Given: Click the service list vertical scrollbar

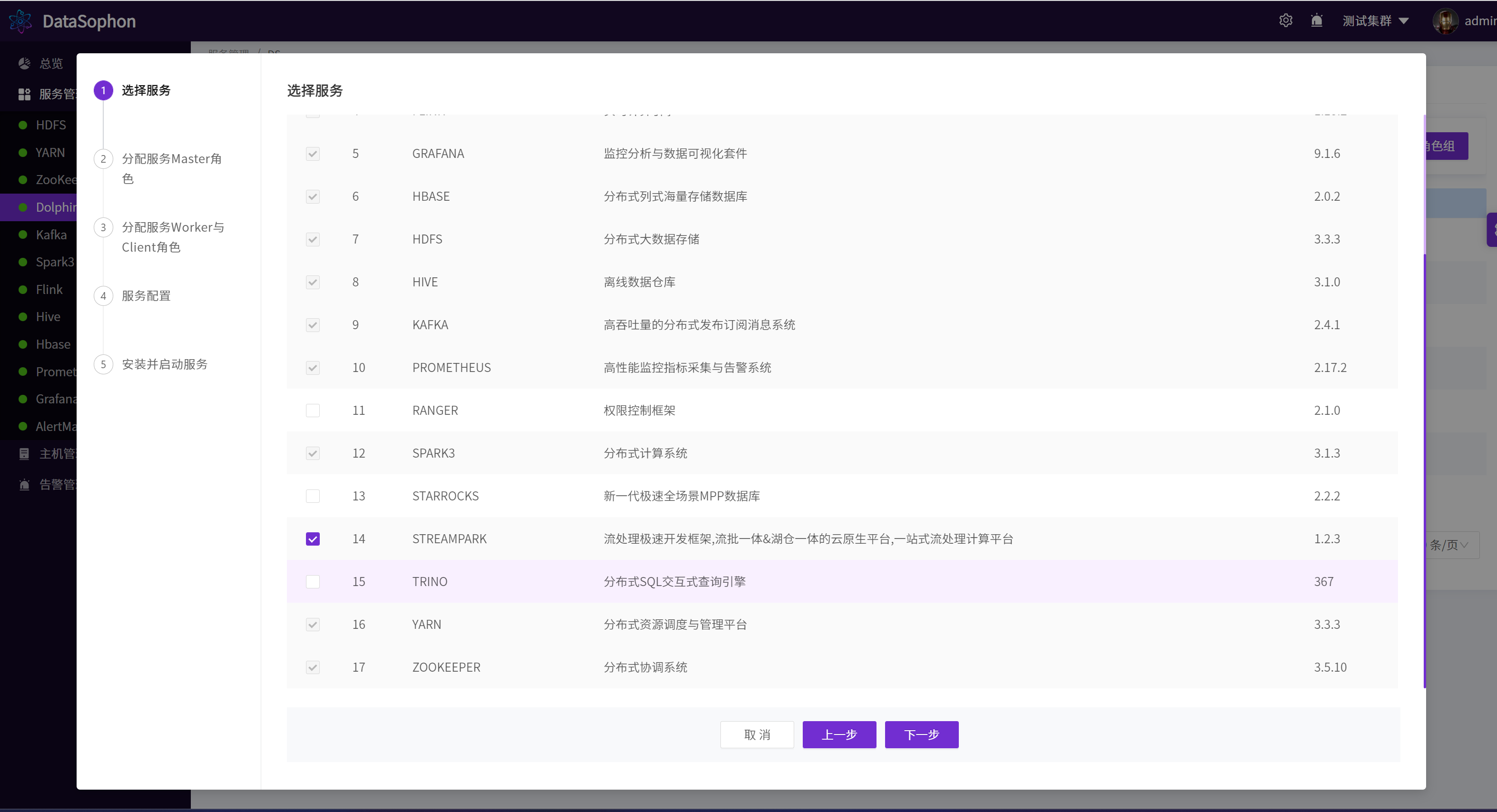Looking at the screenshot, I should coord(1424,470).
